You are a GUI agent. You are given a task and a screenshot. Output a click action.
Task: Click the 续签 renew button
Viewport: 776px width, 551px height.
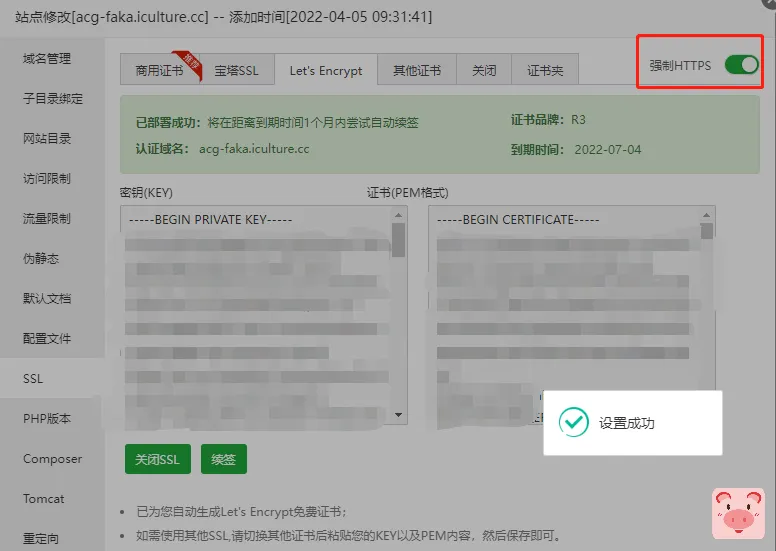pyautogui.click(x=223, y=459)
